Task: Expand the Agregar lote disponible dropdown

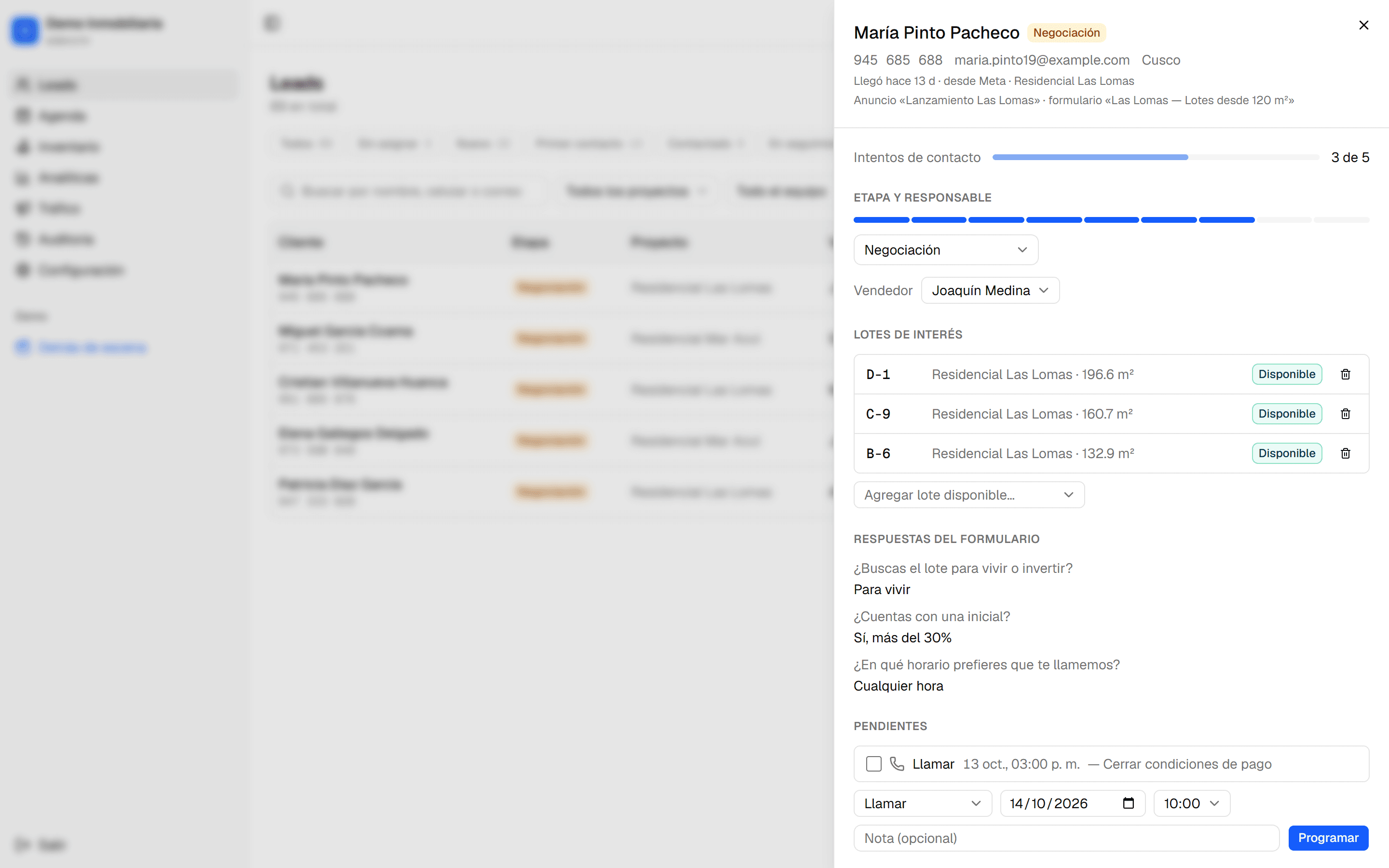Action: (969, 495)
